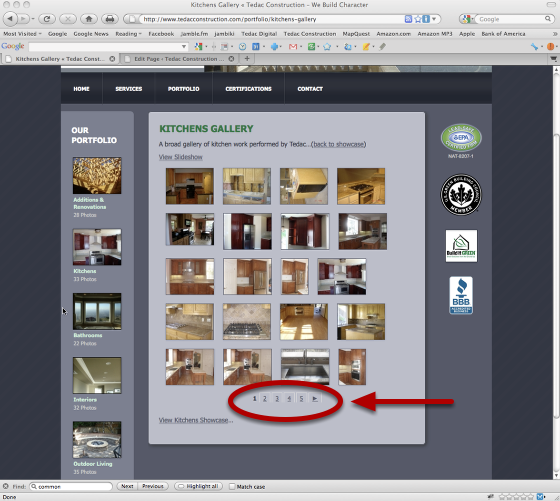Open Google News bookmark

(x=91, y=34)
